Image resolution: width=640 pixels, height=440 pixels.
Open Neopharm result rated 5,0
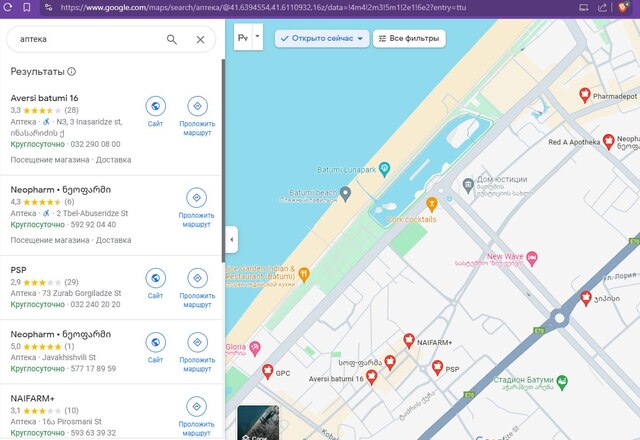(60, 334)
